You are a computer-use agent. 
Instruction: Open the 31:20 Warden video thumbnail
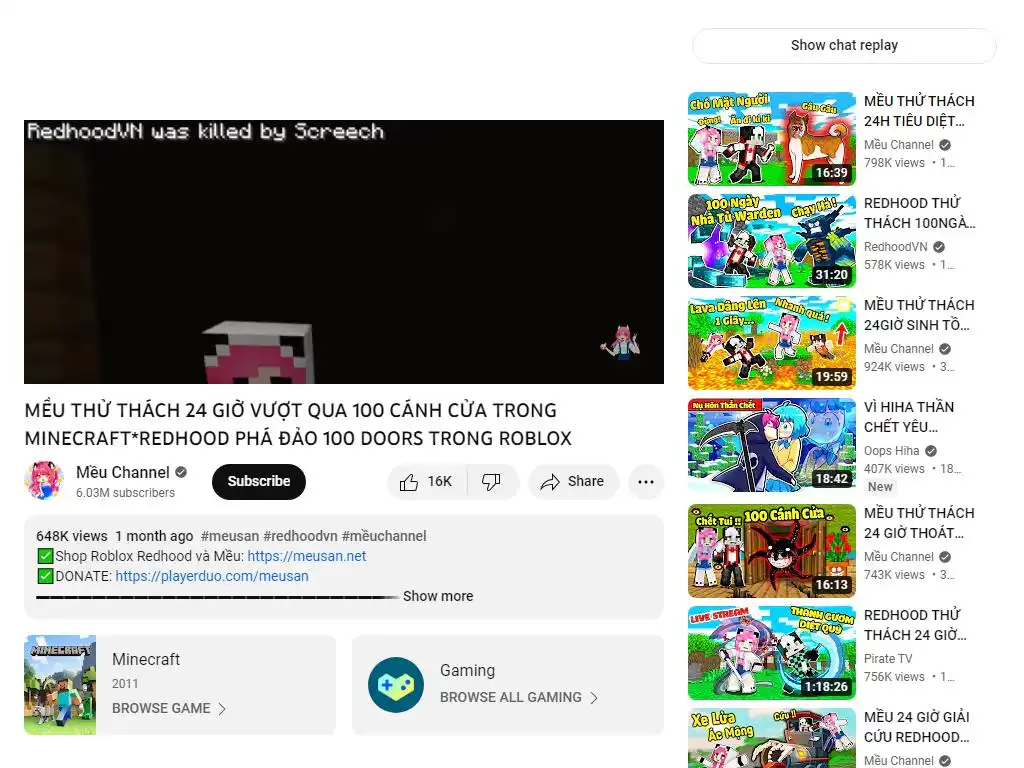pyautogui.click(x=772, y=241)
